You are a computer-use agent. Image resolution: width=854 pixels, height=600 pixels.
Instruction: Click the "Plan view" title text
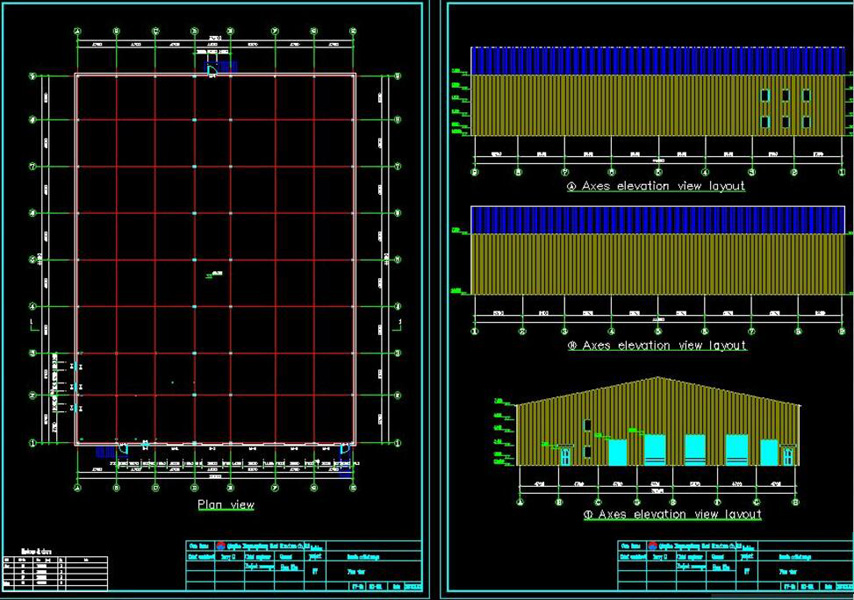tap(225, 505)
